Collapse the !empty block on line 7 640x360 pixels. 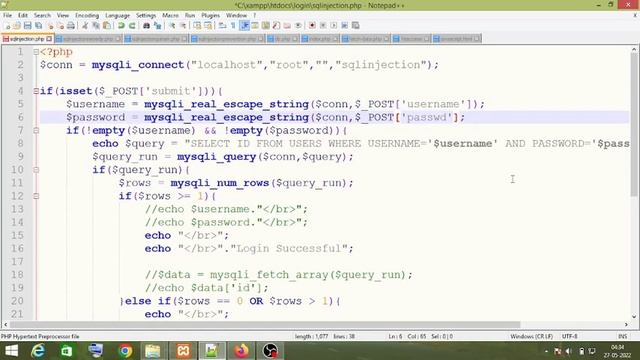36,131
